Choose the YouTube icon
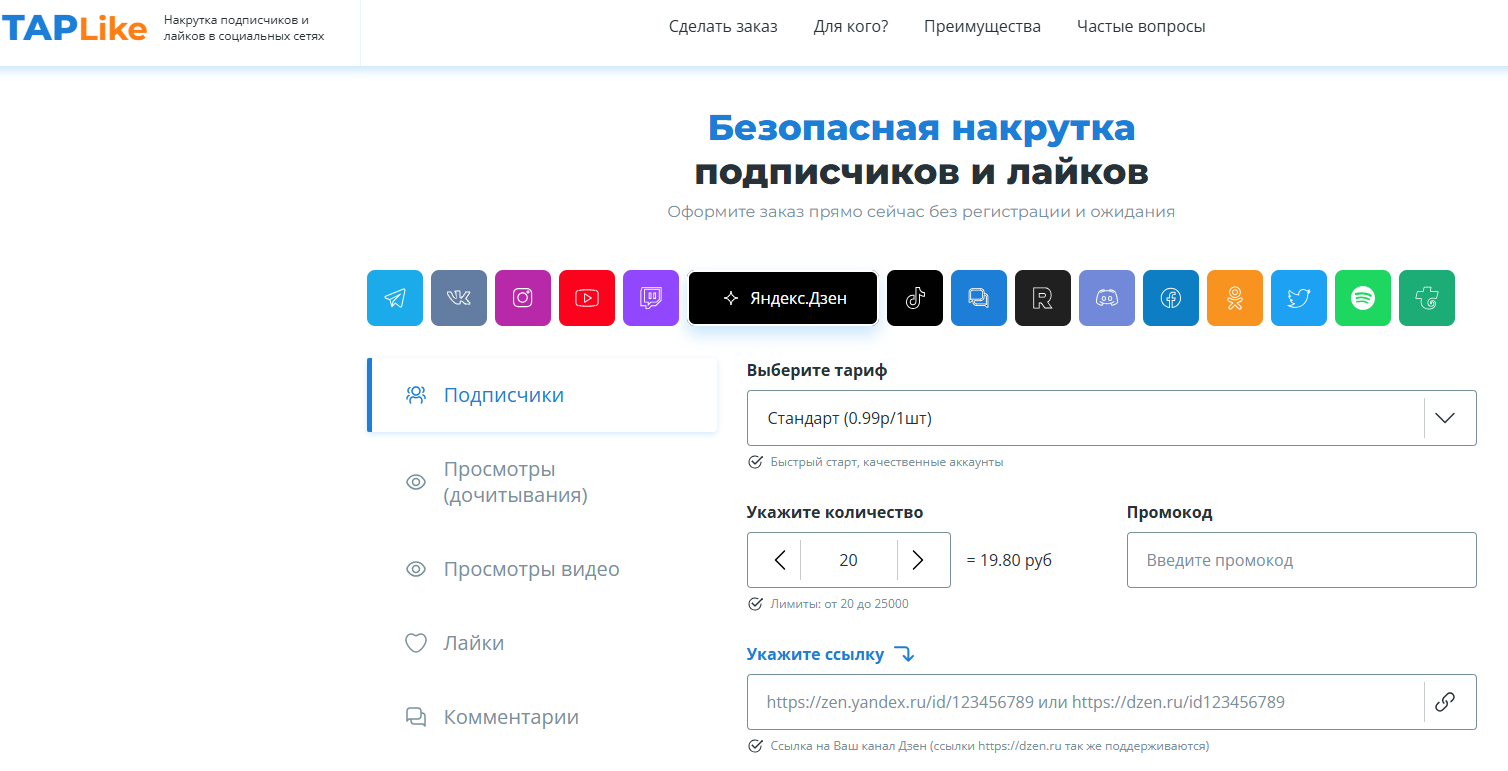Image resolution: width=1508 pixels, height=771 pixels. 587,298
